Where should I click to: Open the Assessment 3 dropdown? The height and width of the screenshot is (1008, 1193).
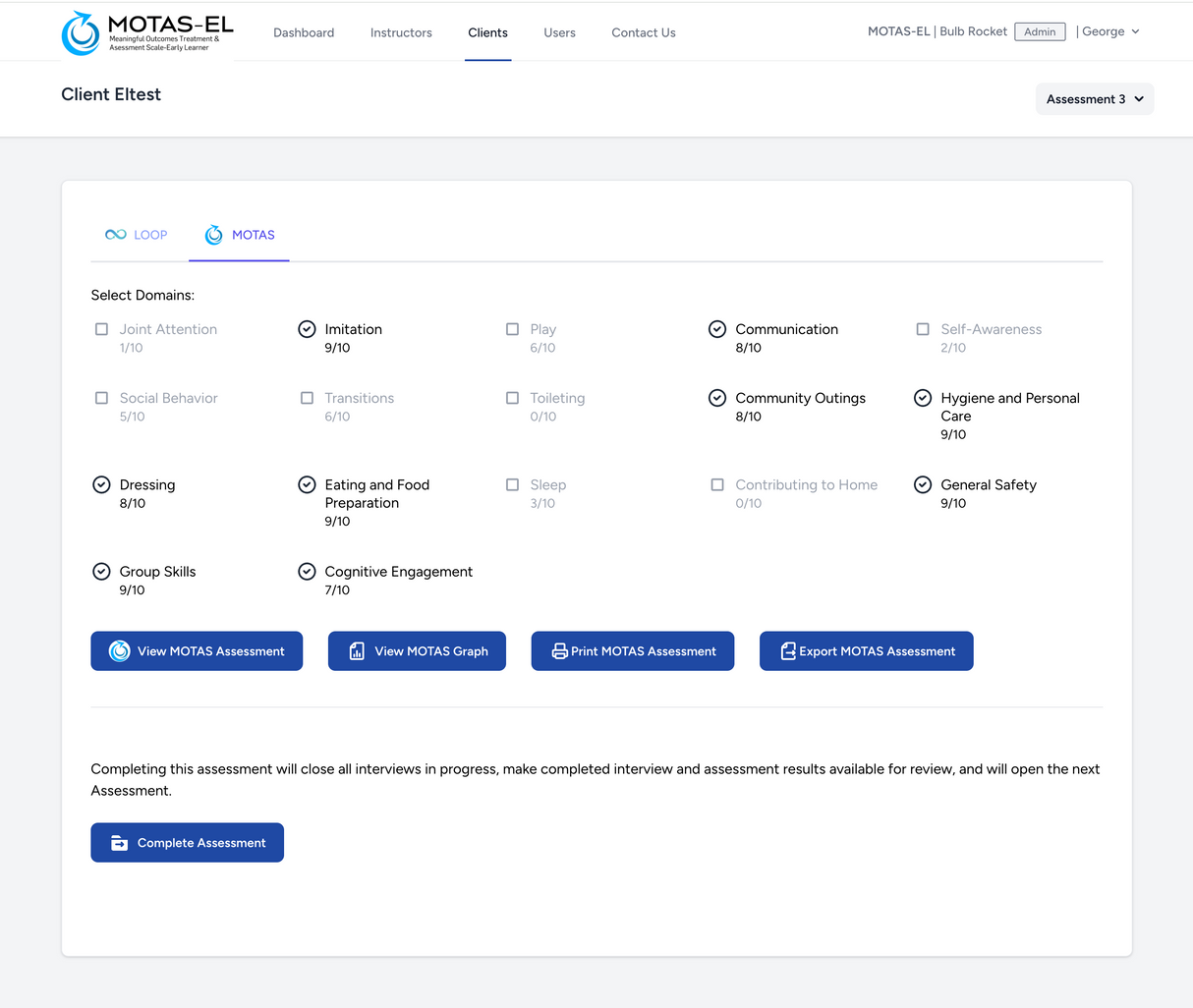pyautogui.click(x=1094, y=98)
